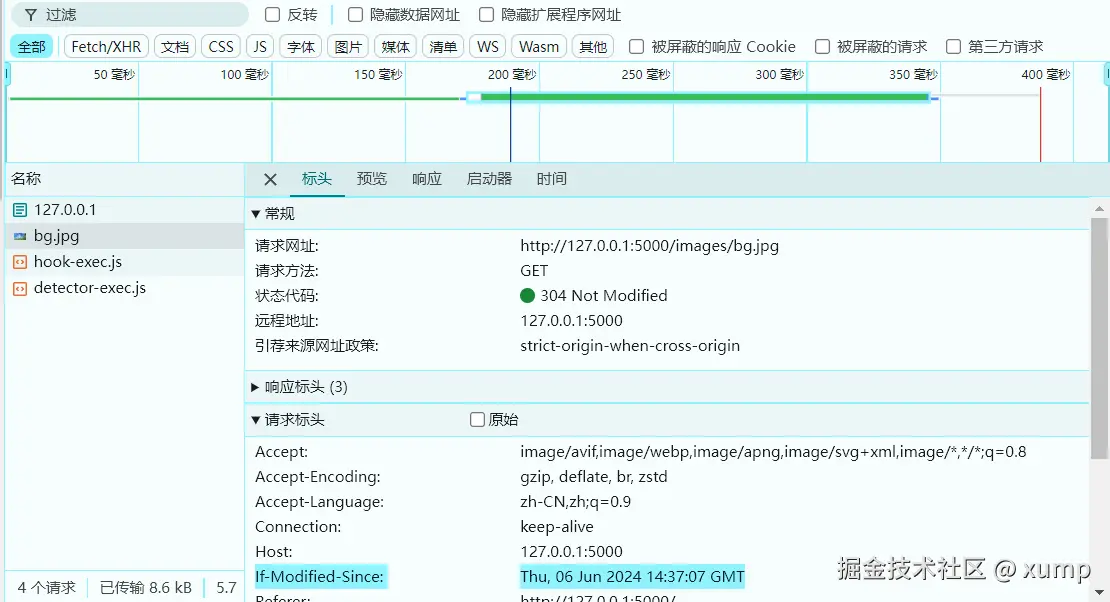This screenshot has height=602, width=1110.
Task: Toggle 第三方请求 checkbox
Action: pos(954,47)
